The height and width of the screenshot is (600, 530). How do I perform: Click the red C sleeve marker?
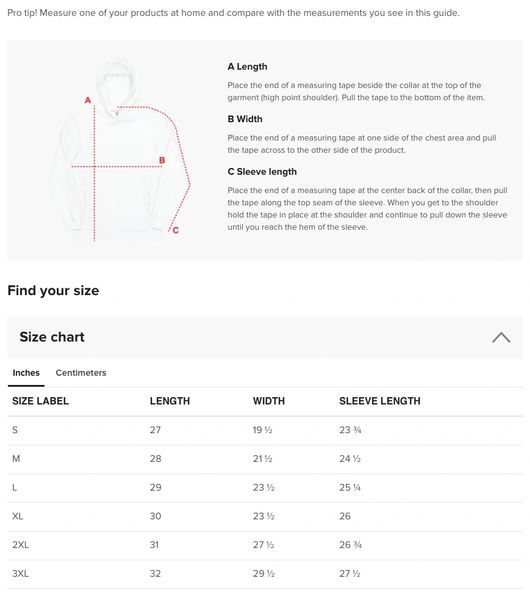coord(175,230)
